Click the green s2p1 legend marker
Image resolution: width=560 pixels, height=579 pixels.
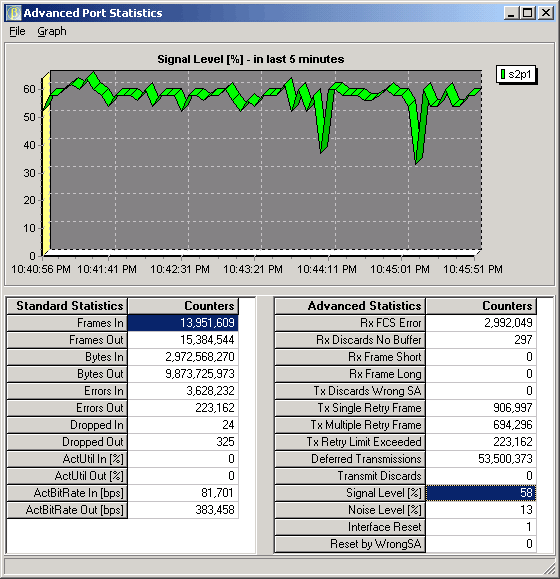click(x=502, y=75)
